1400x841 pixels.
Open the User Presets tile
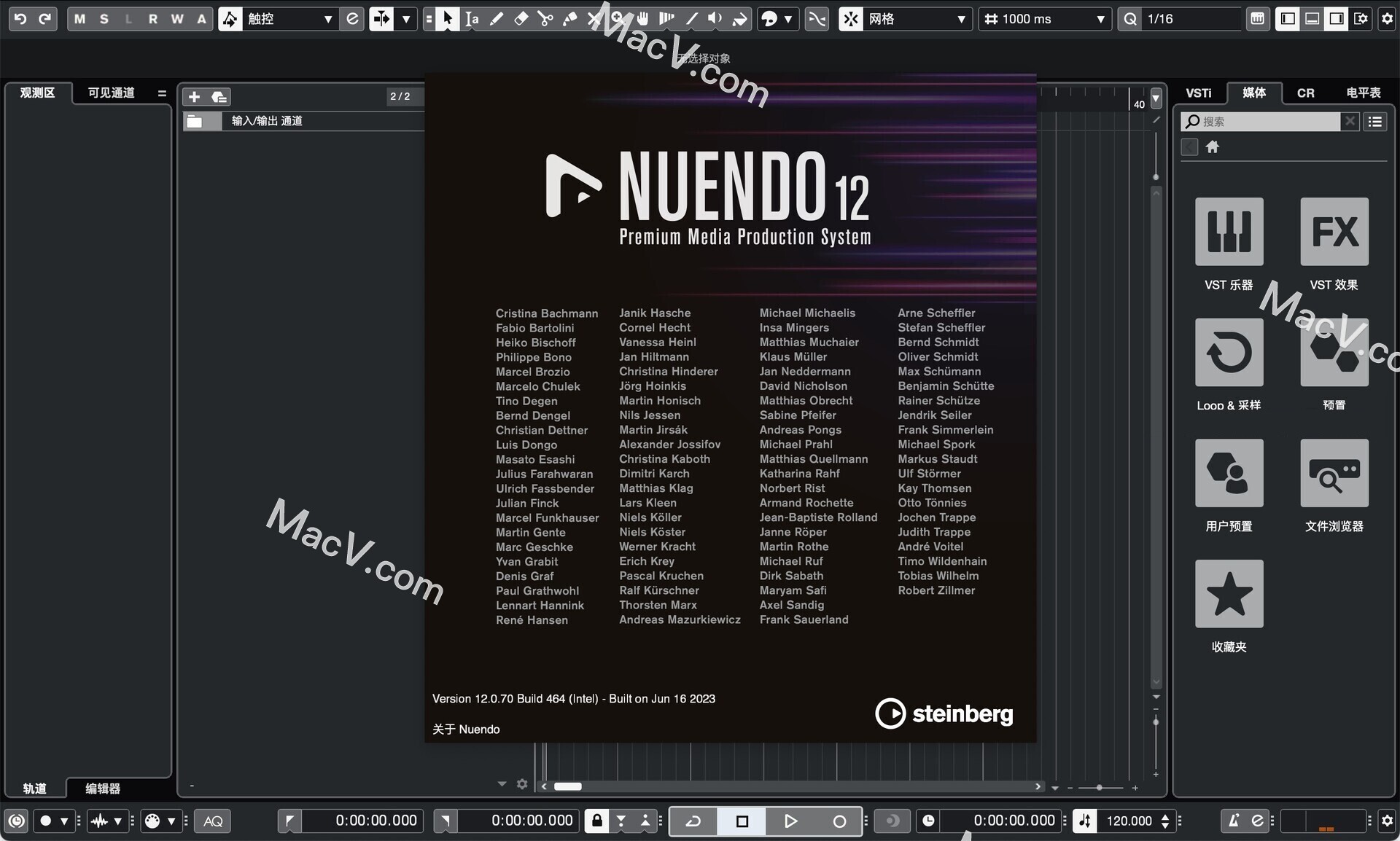tap(1229, 473)
